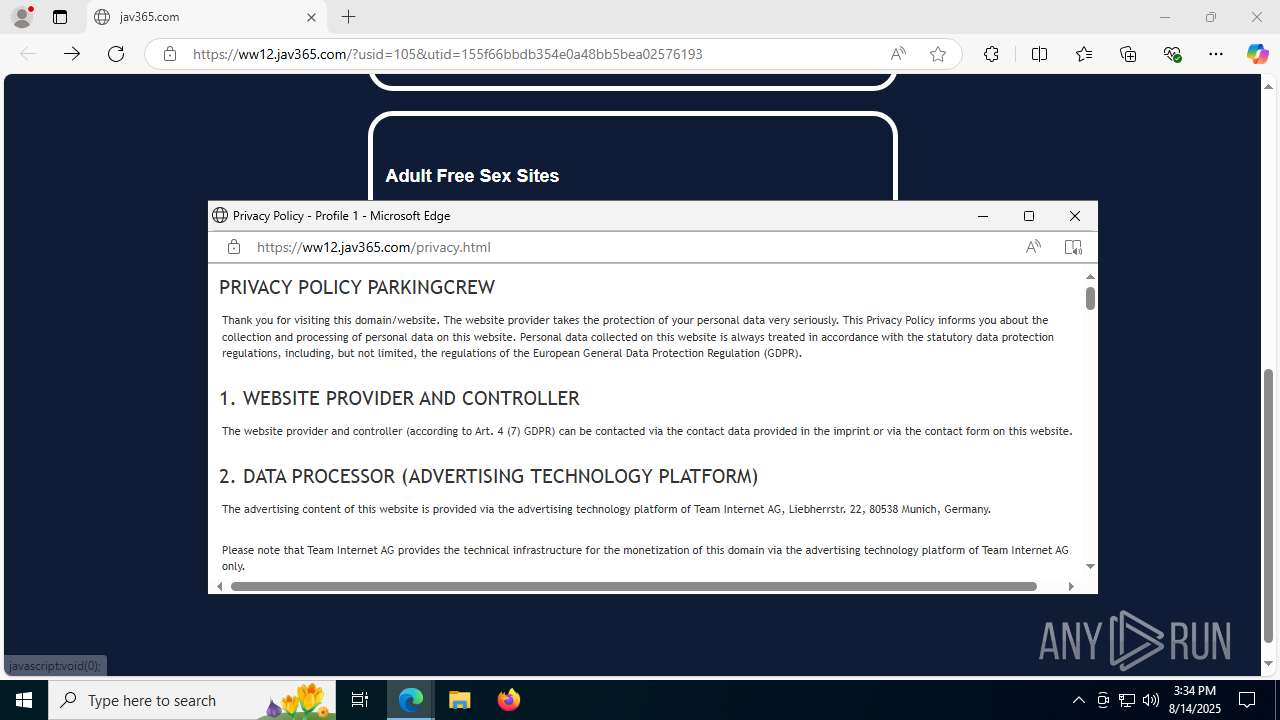Activate Read aloud icon in main address bar

pos(898,54)
